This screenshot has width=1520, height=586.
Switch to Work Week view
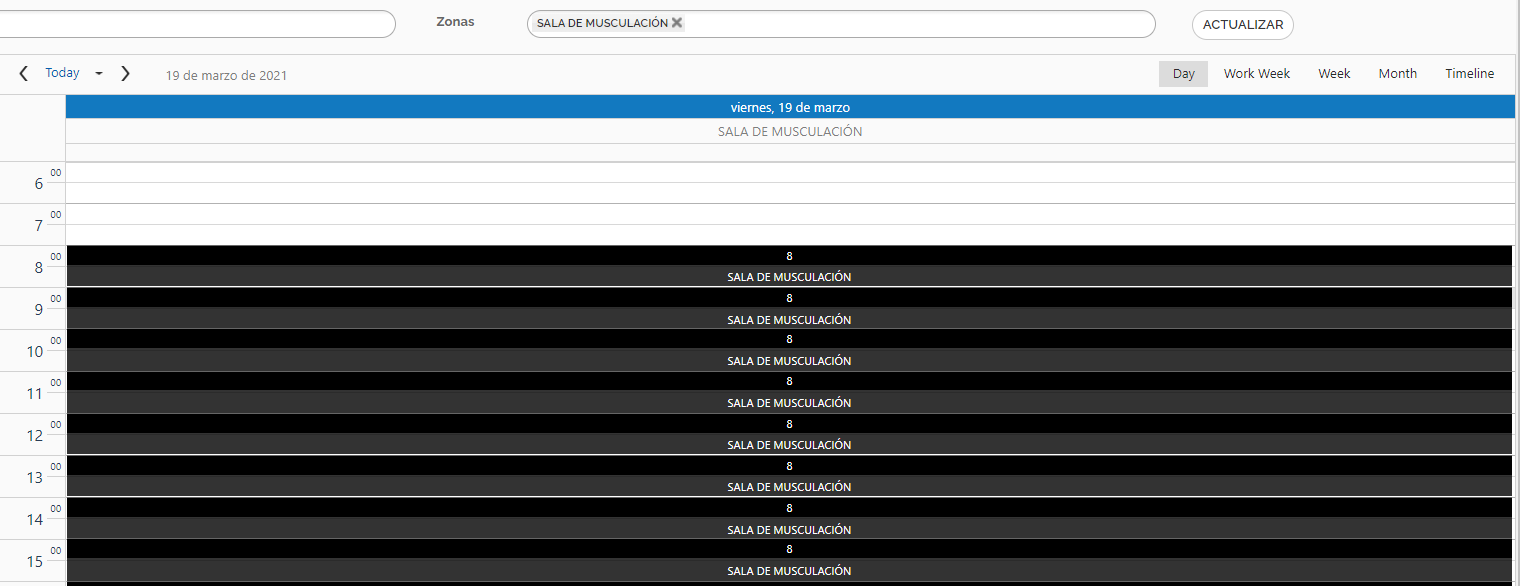click(x=1257, y=74)
